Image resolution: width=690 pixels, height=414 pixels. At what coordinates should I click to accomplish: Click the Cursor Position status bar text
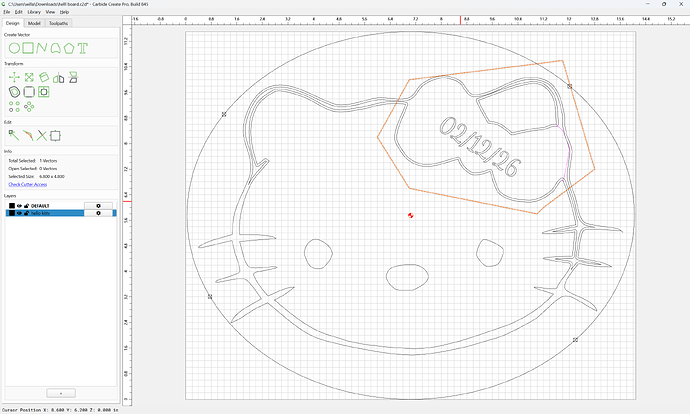(60, 410)
